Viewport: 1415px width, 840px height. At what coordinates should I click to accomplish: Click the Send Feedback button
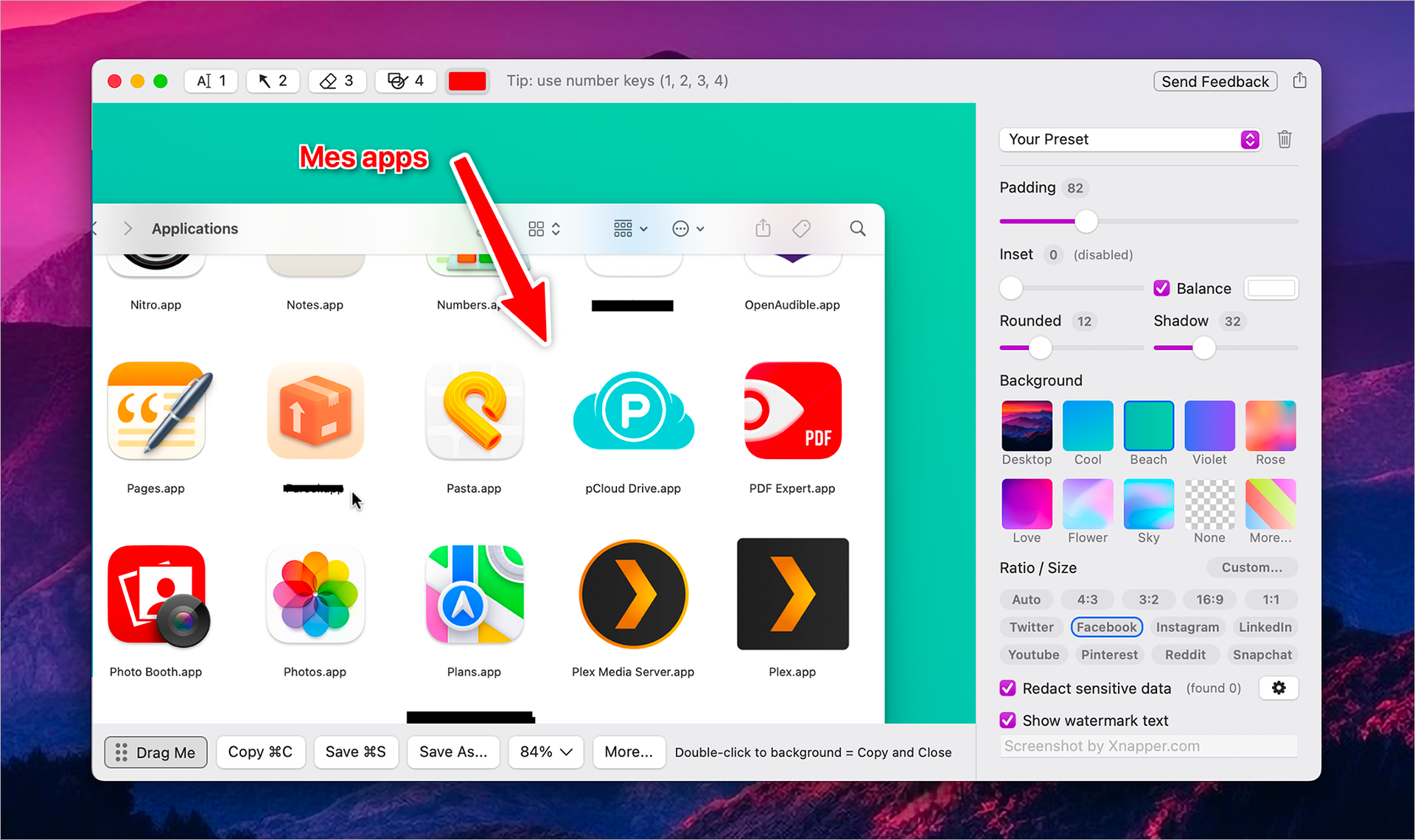point(1215,81)
